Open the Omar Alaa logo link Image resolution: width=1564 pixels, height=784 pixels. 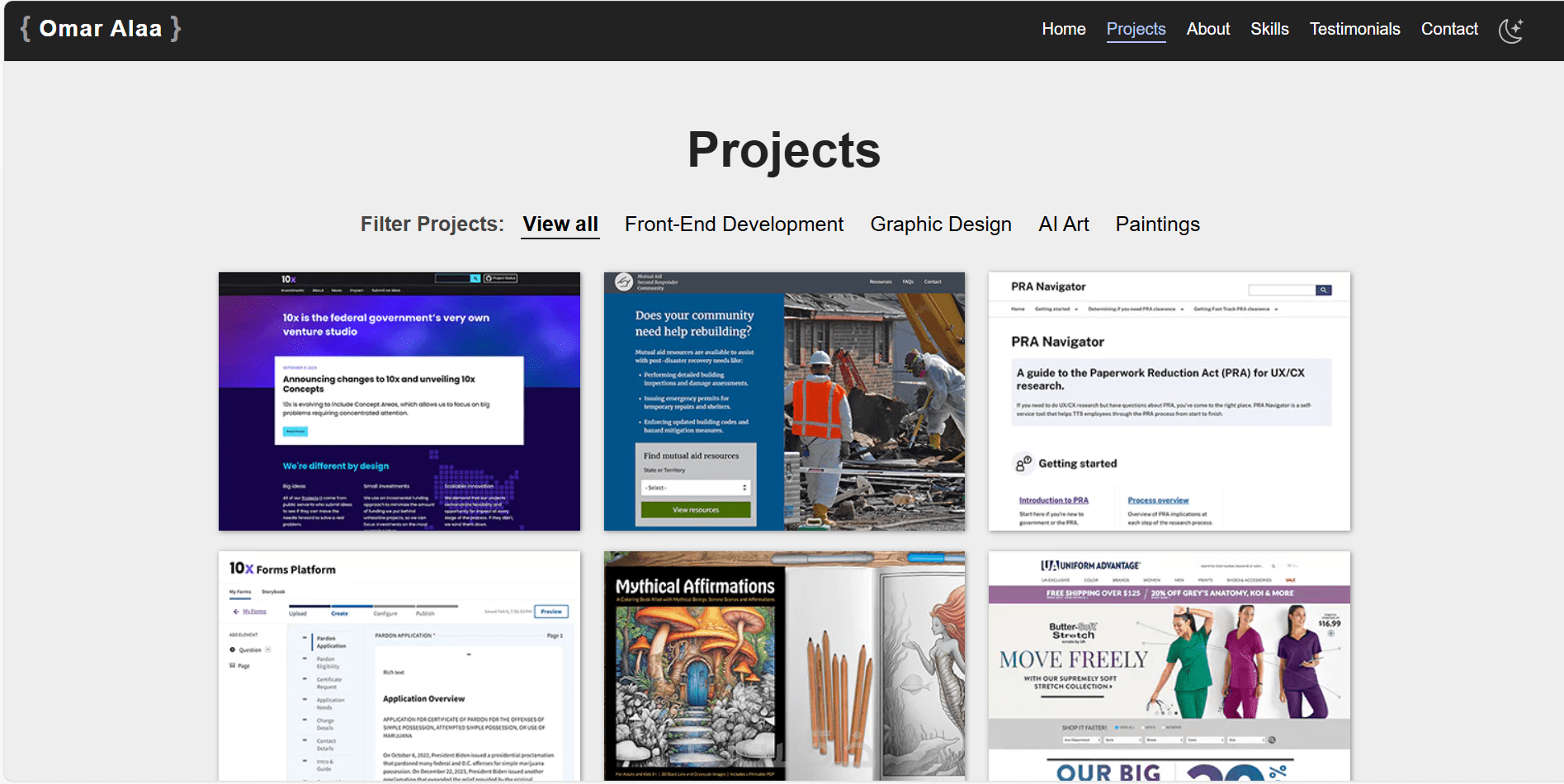coord(101,29)
